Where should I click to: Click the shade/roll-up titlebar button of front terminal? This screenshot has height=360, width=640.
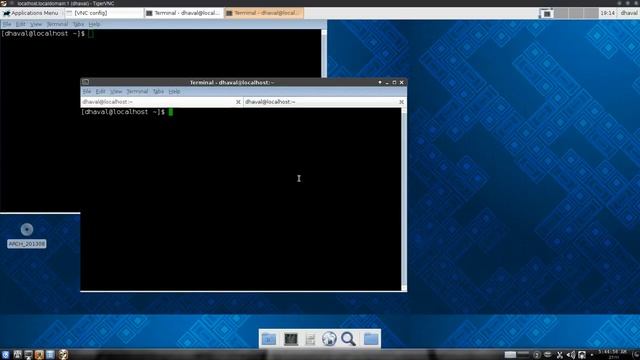380,82
